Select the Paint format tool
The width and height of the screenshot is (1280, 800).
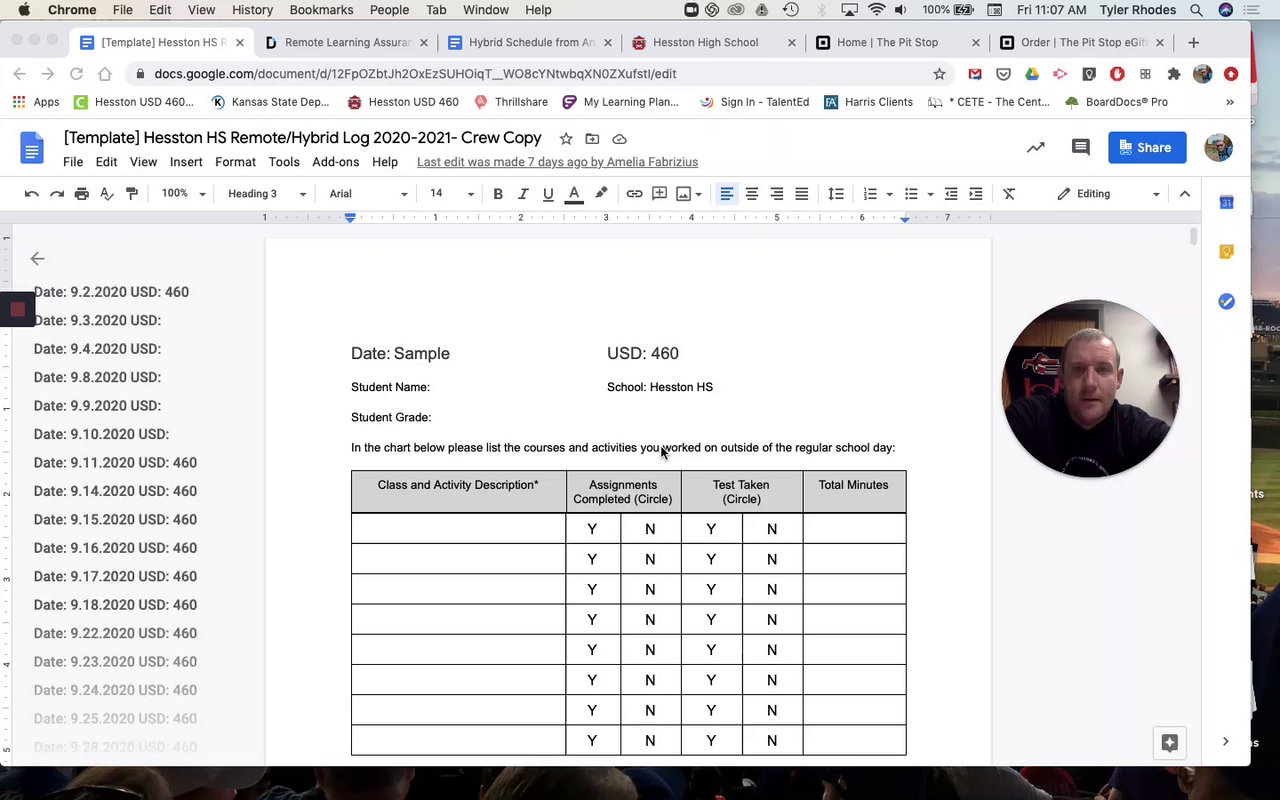point(132,194)
